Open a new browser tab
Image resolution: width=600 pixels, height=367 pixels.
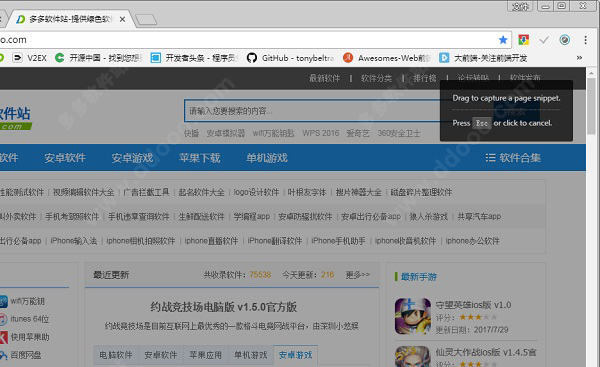click(146, 20)
